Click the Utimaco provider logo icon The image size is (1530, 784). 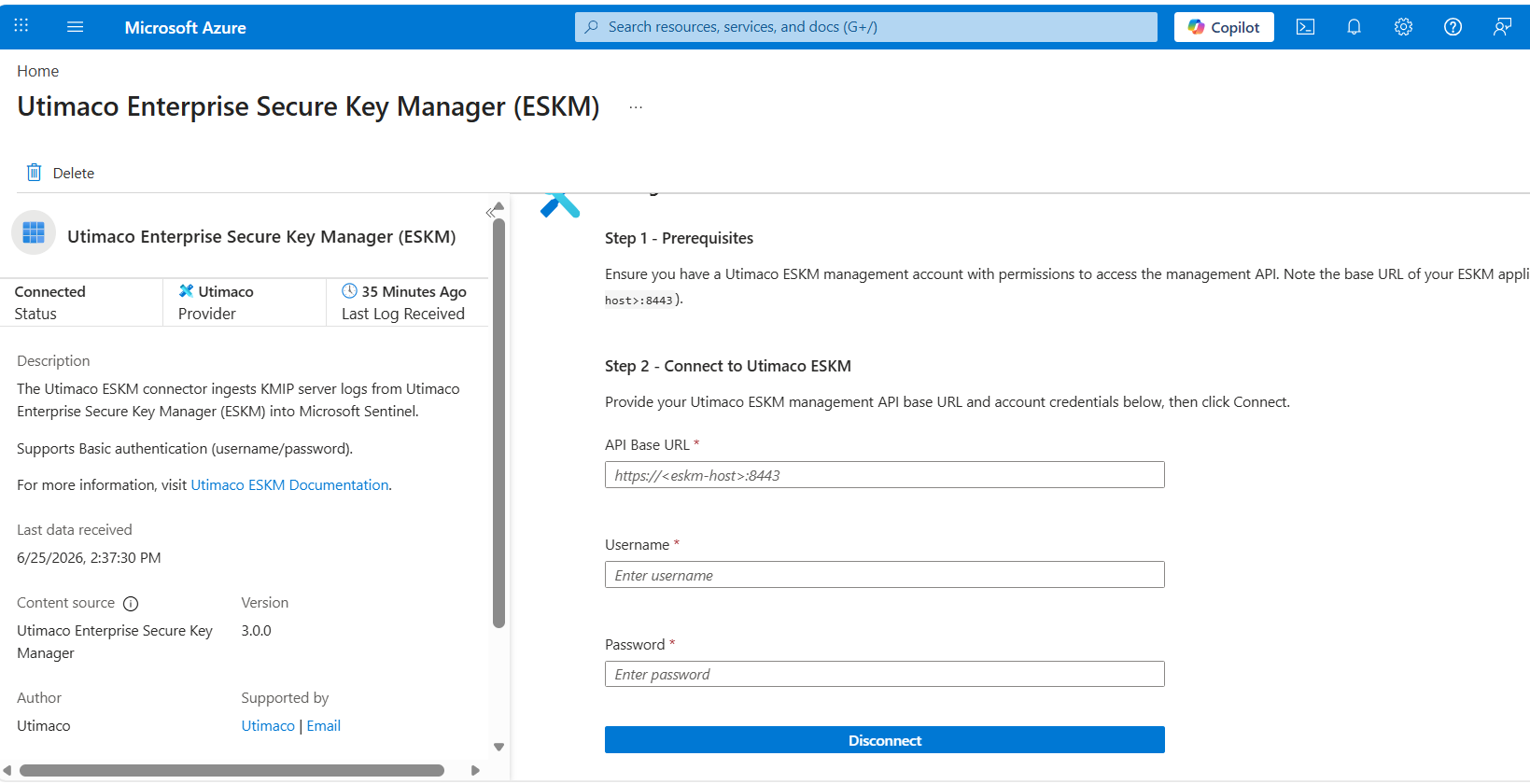(186, 291)
